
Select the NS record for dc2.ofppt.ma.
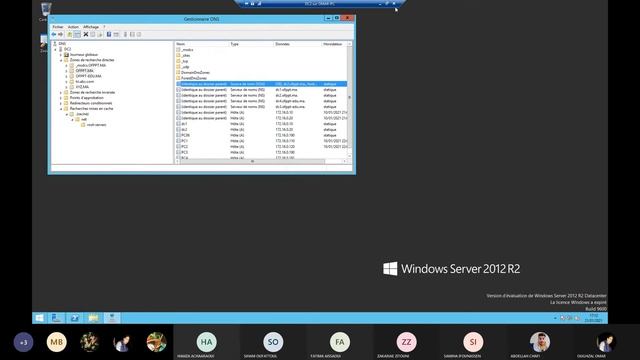(x=261, y=96)
